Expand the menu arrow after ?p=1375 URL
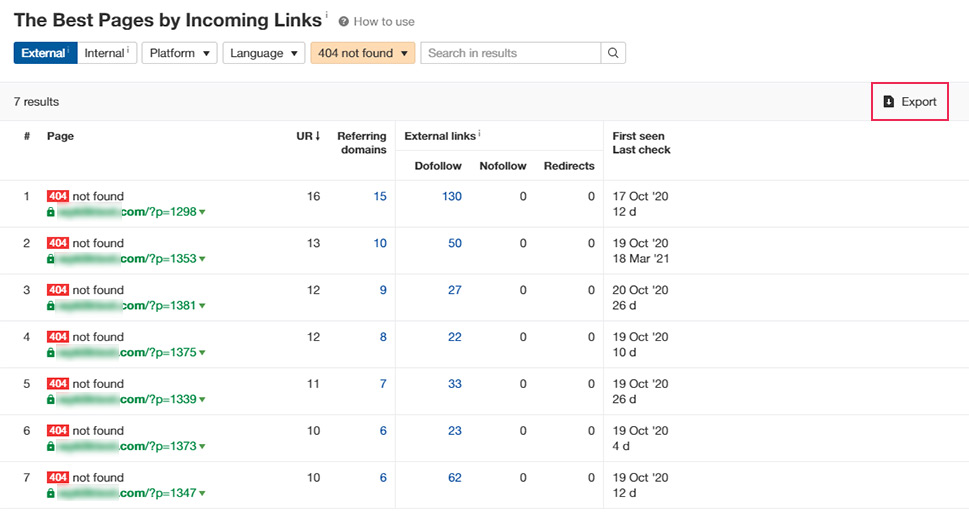 pyautogui.click(x=203, y=353)
